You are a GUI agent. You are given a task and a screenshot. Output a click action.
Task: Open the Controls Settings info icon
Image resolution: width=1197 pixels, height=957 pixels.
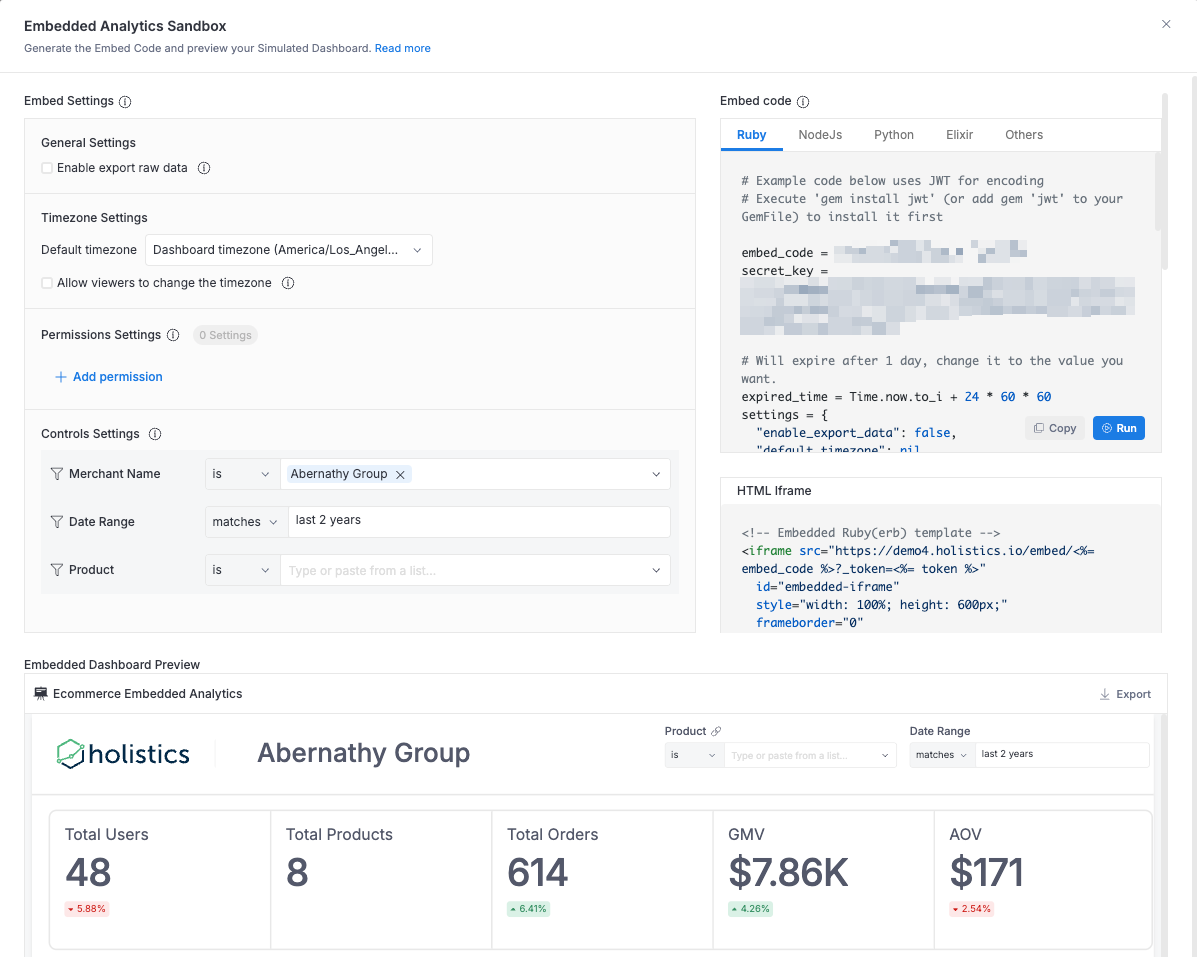coord(155,434)
